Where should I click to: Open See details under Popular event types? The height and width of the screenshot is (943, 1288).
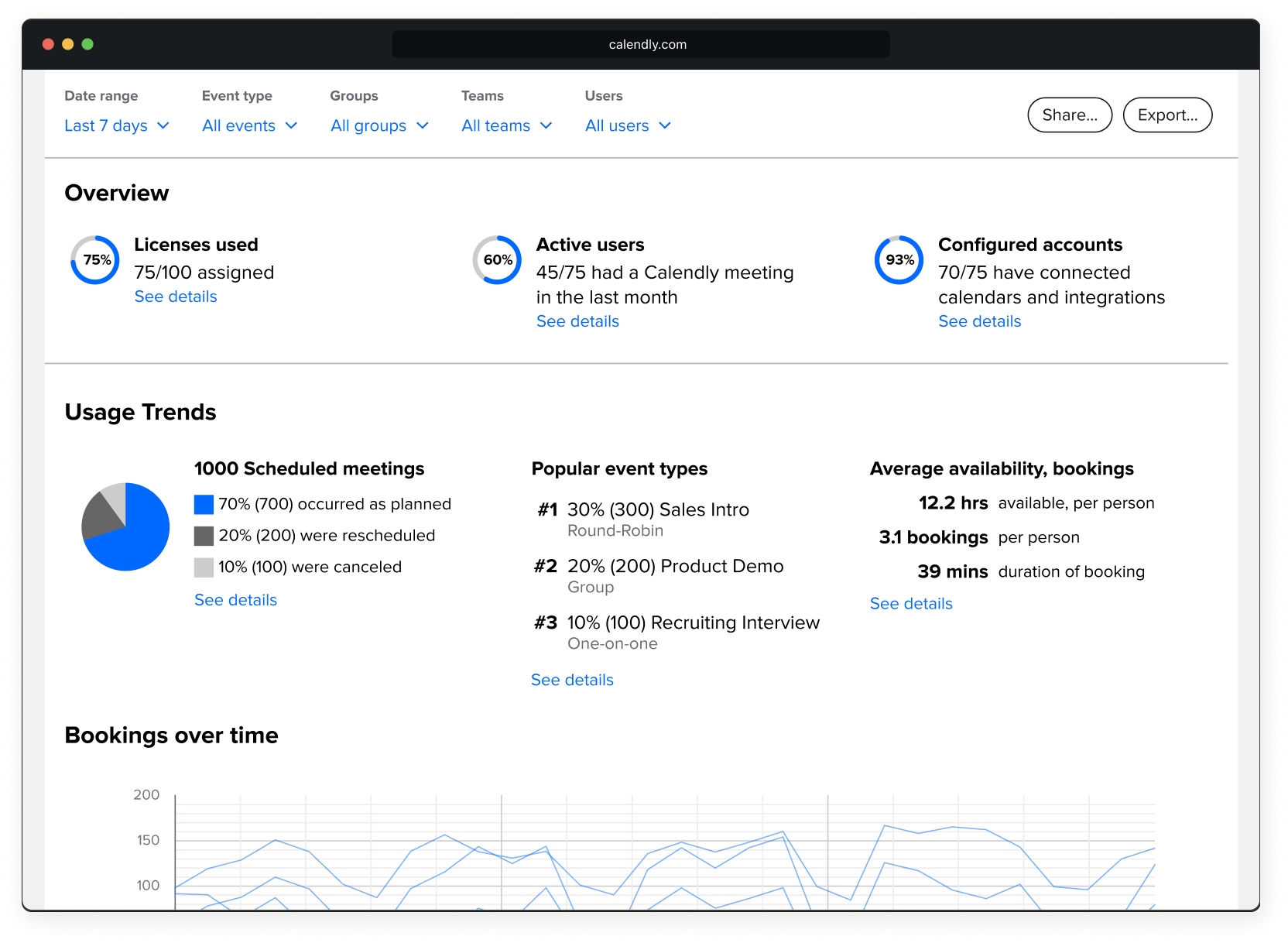[x=572, y=680]
